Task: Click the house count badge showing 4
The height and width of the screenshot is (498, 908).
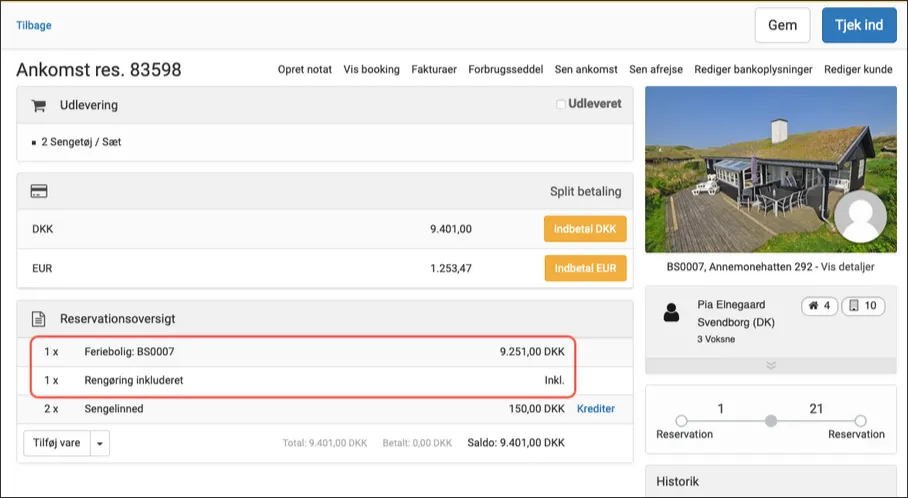Action: (818, 306)
